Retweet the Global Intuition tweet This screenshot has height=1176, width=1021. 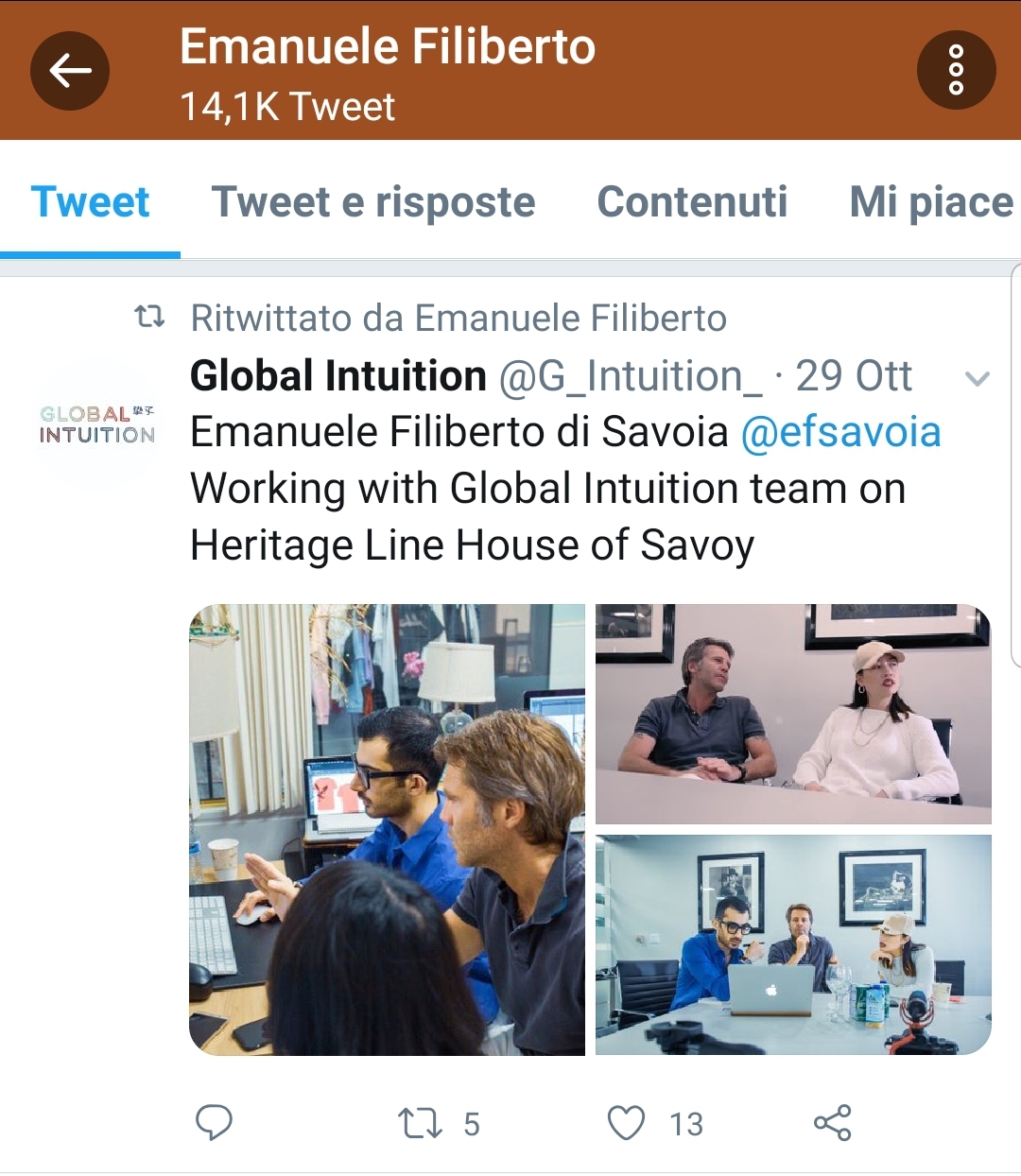click(x=420, y=1123)
